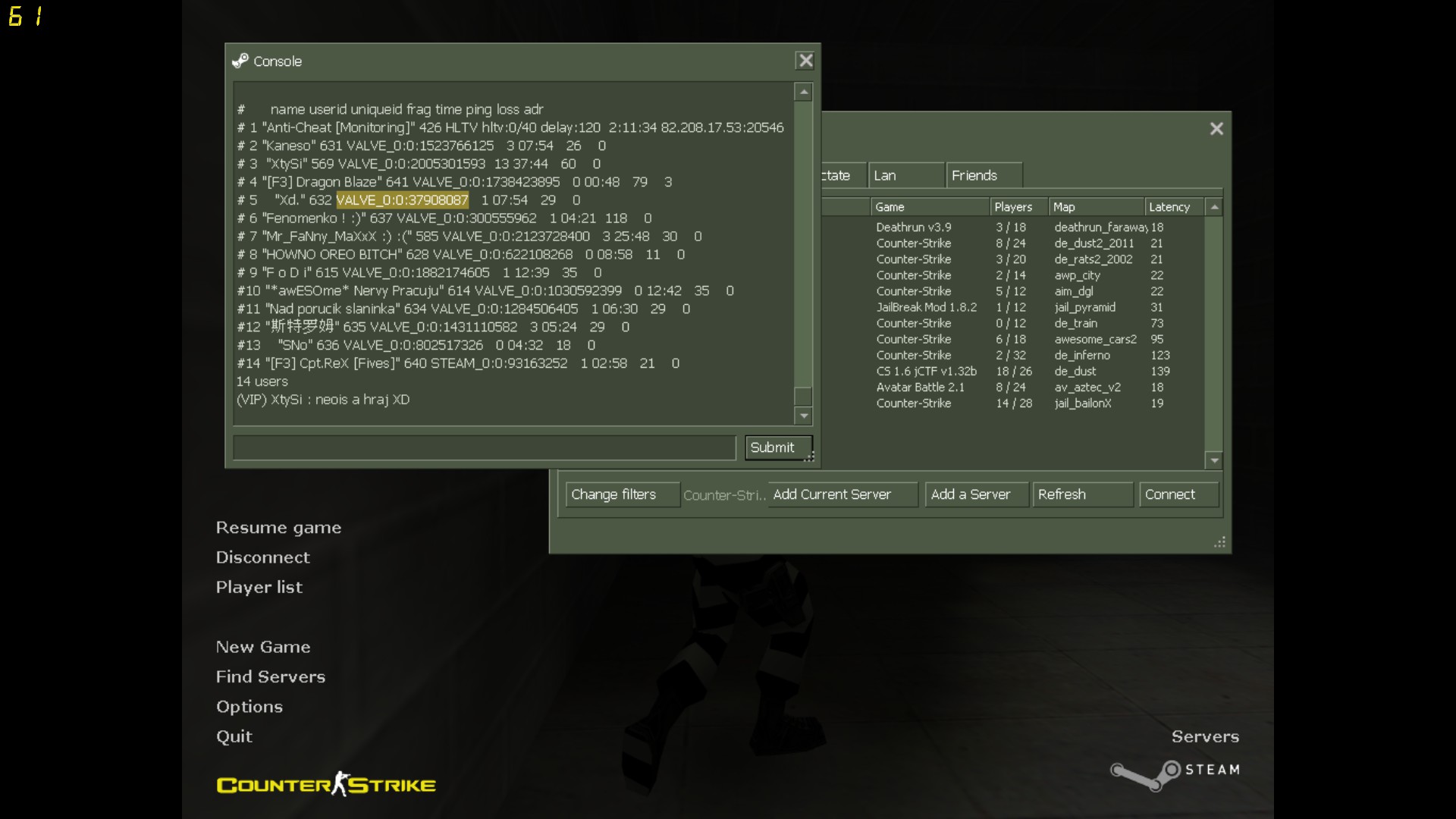The width and height of the screenshot is (1456, 819).
Task: Open Find Servers from main menu
Action: pos(271,676)
